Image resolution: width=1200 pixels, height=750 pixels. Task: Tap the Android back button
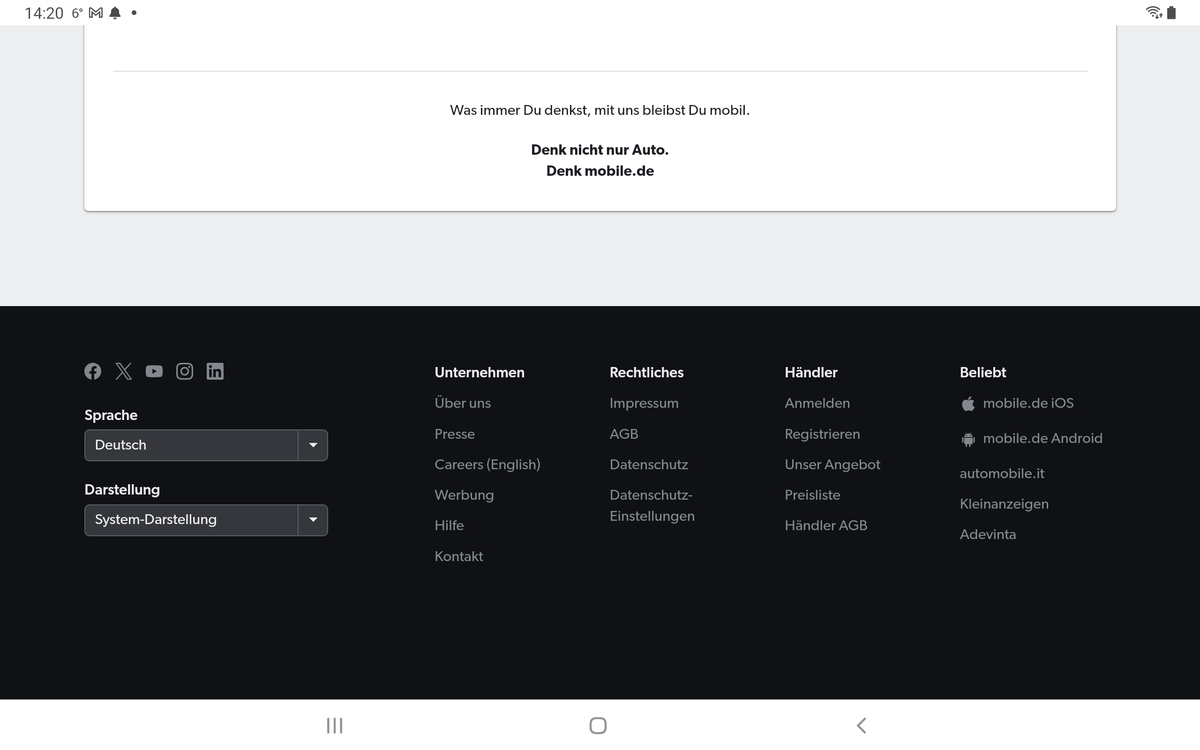click(861, 725)
